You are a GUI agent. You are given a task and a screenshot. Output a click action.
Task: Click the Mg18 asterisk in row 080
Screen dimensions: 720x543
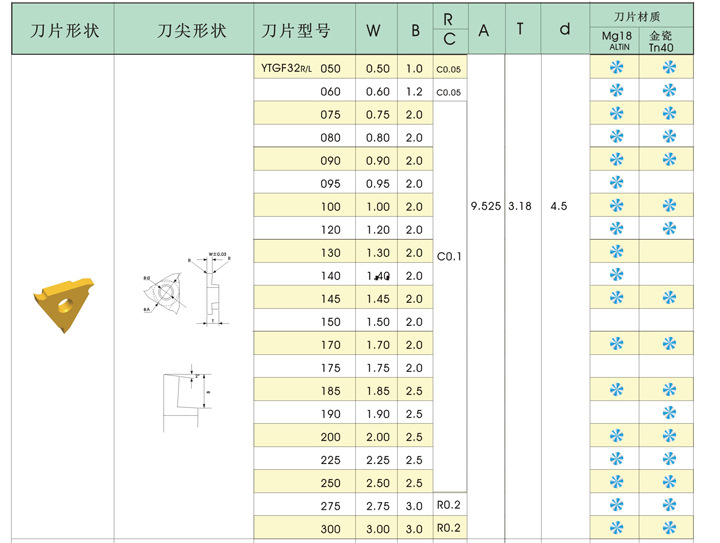pos(616,136)
